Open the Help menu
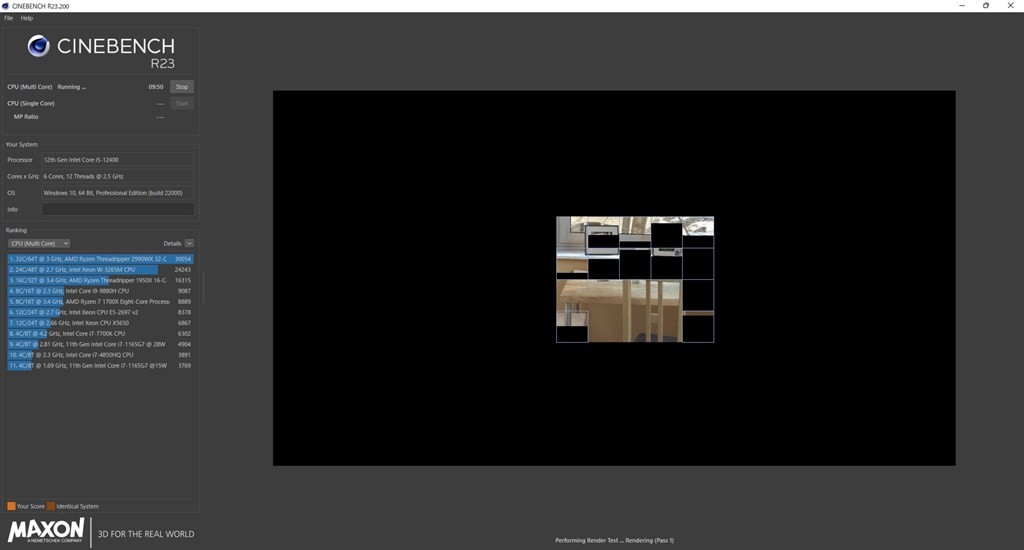This screenshot has width=1024, height=550. pos(27,18)
